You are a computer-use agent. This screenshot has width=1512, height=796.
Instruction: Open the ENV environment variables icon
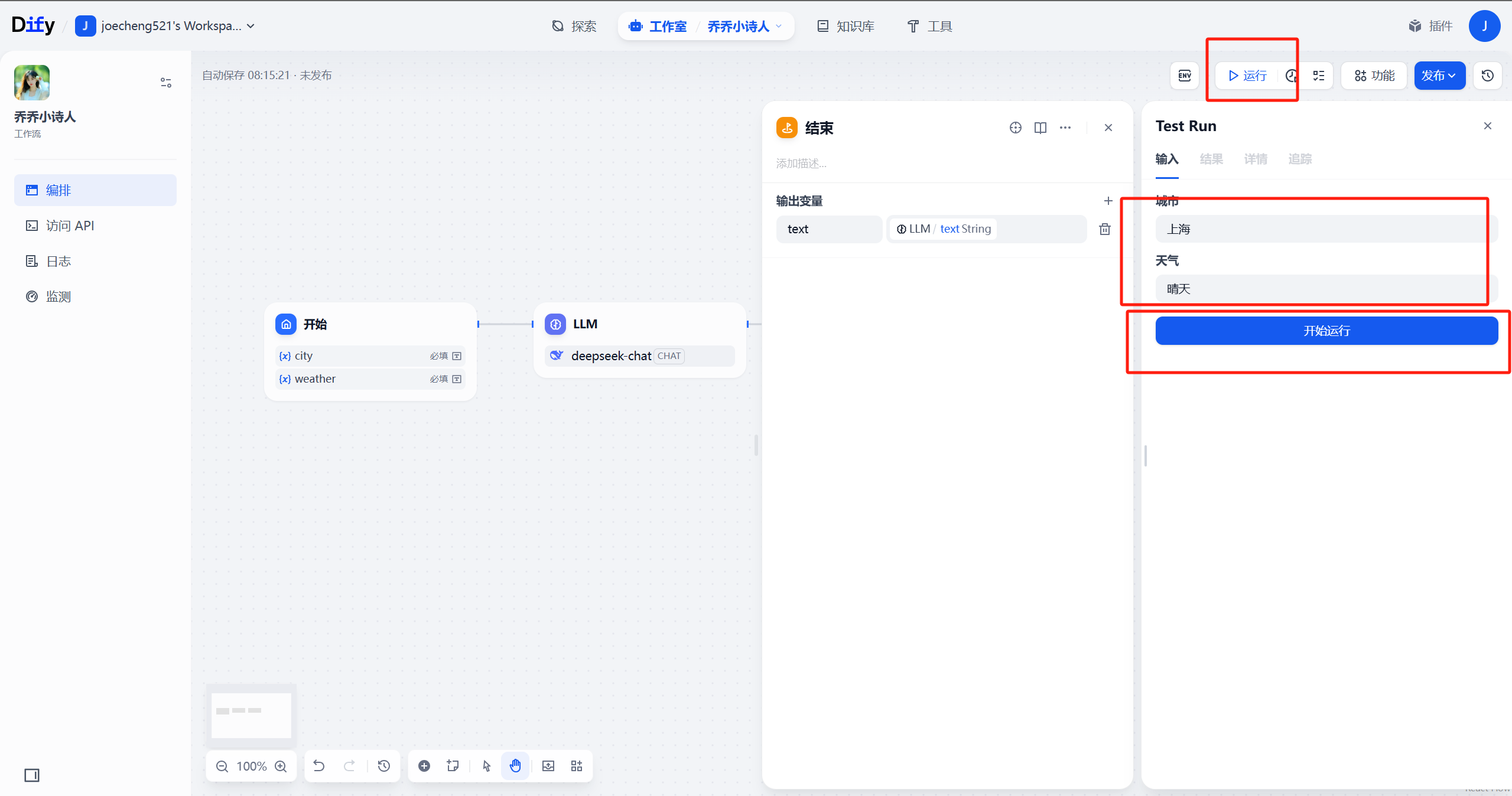coord(1184,76)
